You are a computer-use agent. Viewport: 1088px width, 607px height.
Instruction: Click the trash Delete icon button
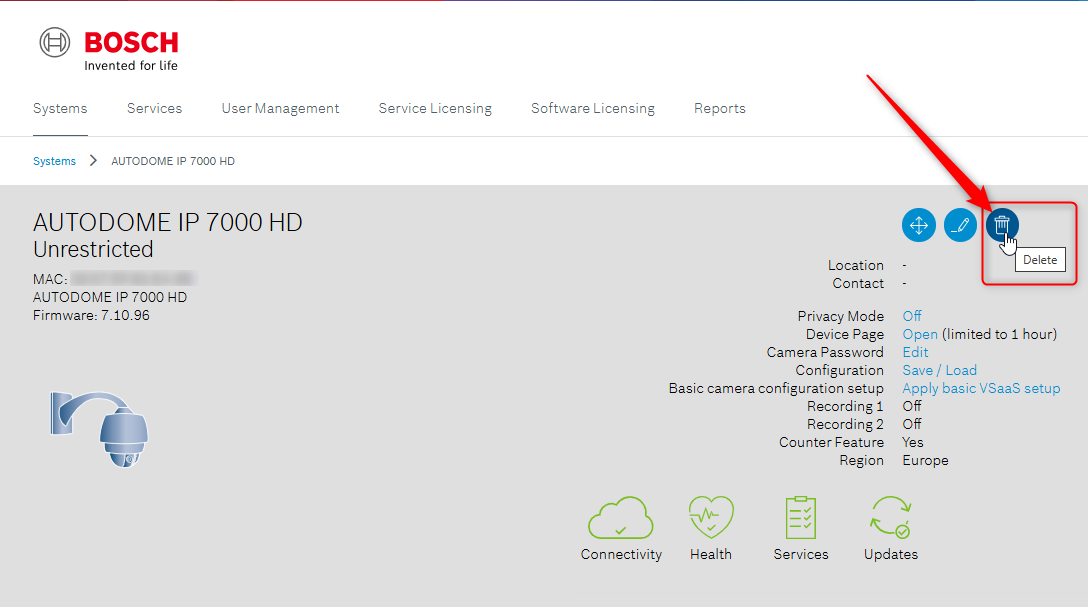tap(1002, 225)
